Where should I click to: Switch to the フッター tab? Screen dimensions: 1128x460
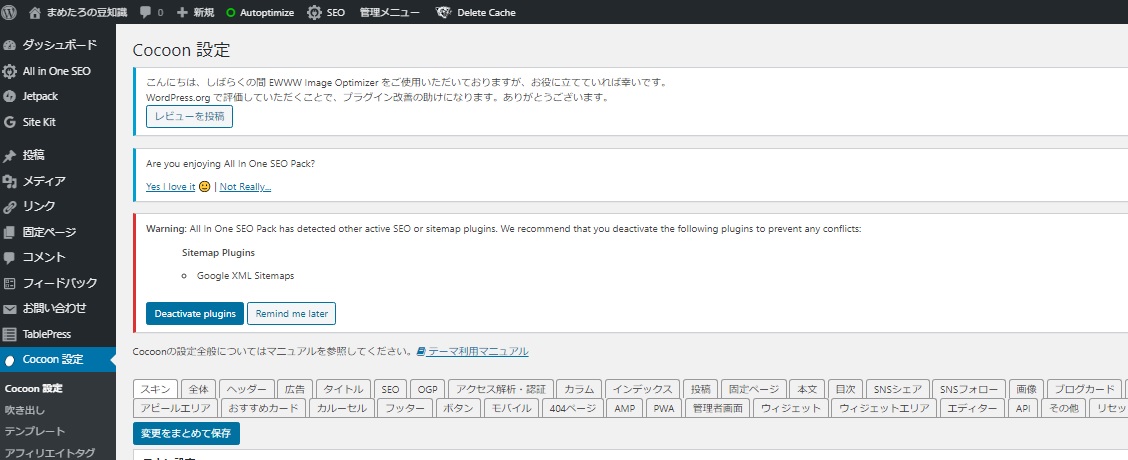click(404, 408)
